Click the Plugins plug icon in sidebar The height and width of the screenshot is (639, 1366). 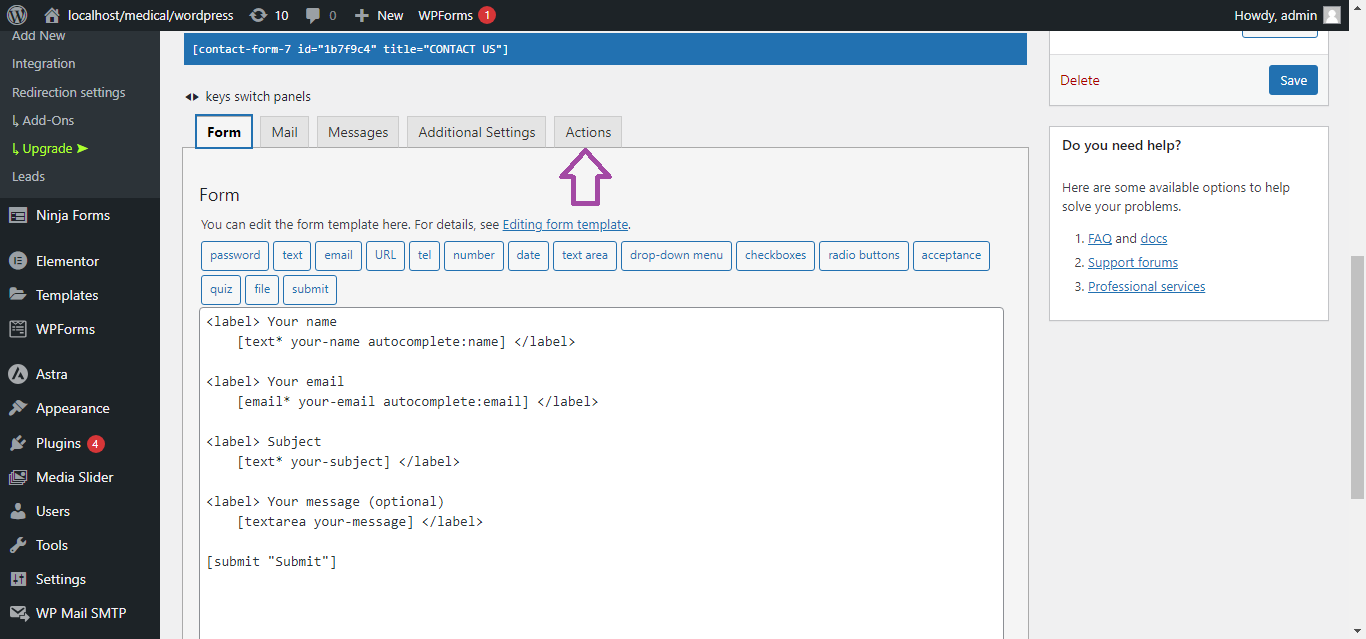click(18, 443)
